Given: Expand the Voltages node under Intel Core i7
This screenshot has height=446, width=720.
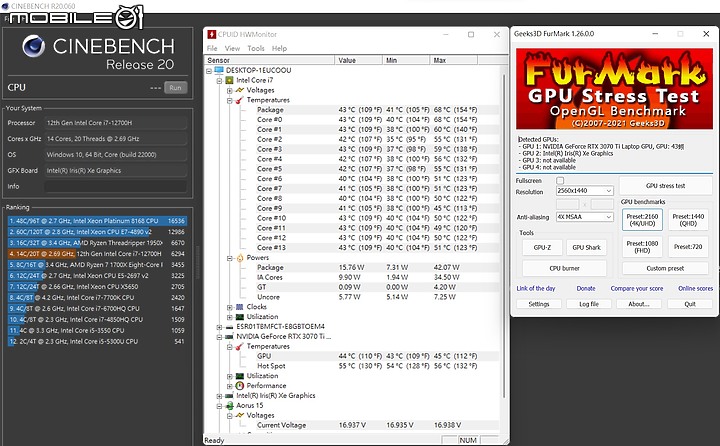Looking at the screenshot, I should [230, 90].
